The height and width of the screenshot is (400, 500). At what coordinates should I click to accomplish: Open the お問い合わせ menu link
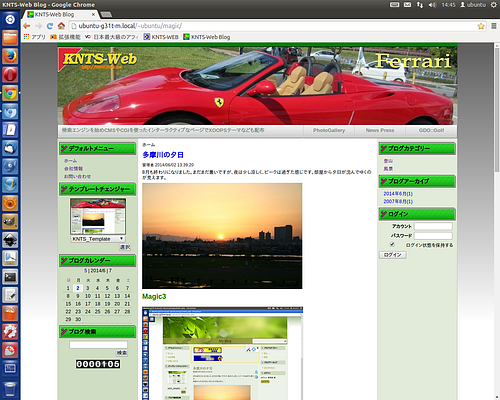77,176
